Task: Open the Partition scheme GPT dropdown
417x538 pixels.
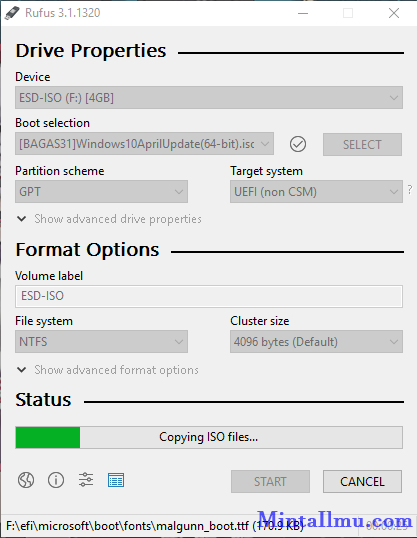Action: (101, 191)
